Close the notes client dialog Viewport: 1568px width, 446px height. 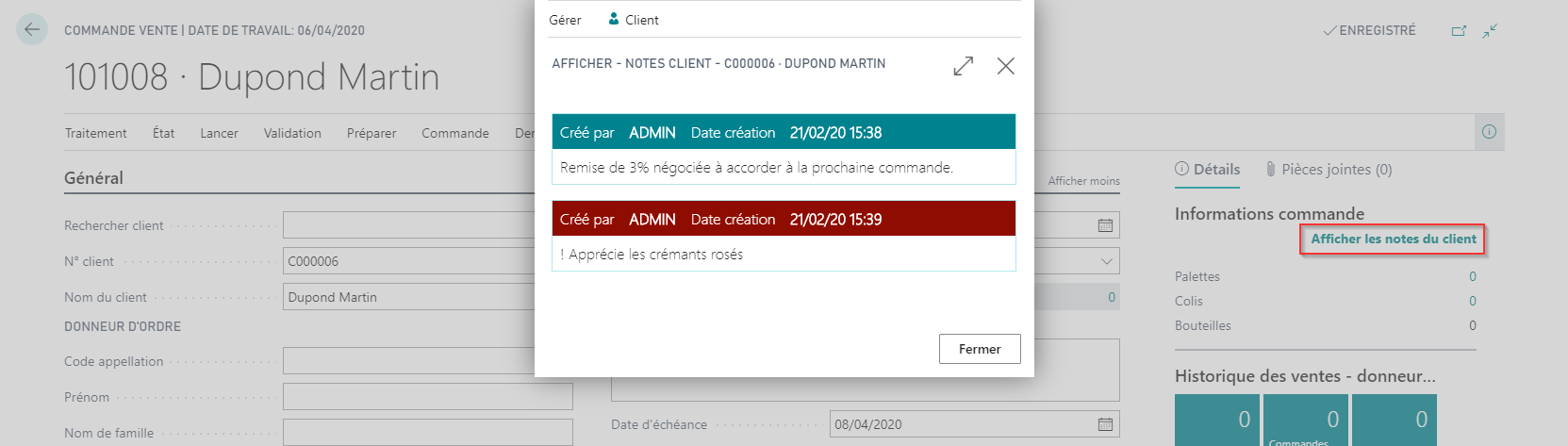coord(1006,66)
